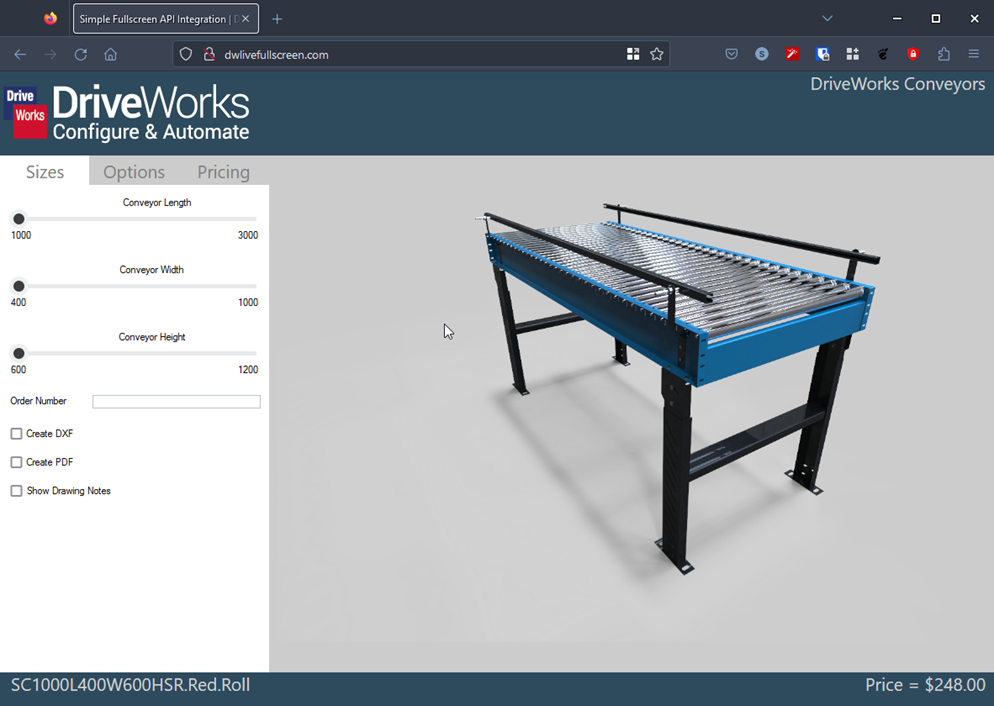
Task: Enable Show Drawing Notes
Action: coord(16,490)
